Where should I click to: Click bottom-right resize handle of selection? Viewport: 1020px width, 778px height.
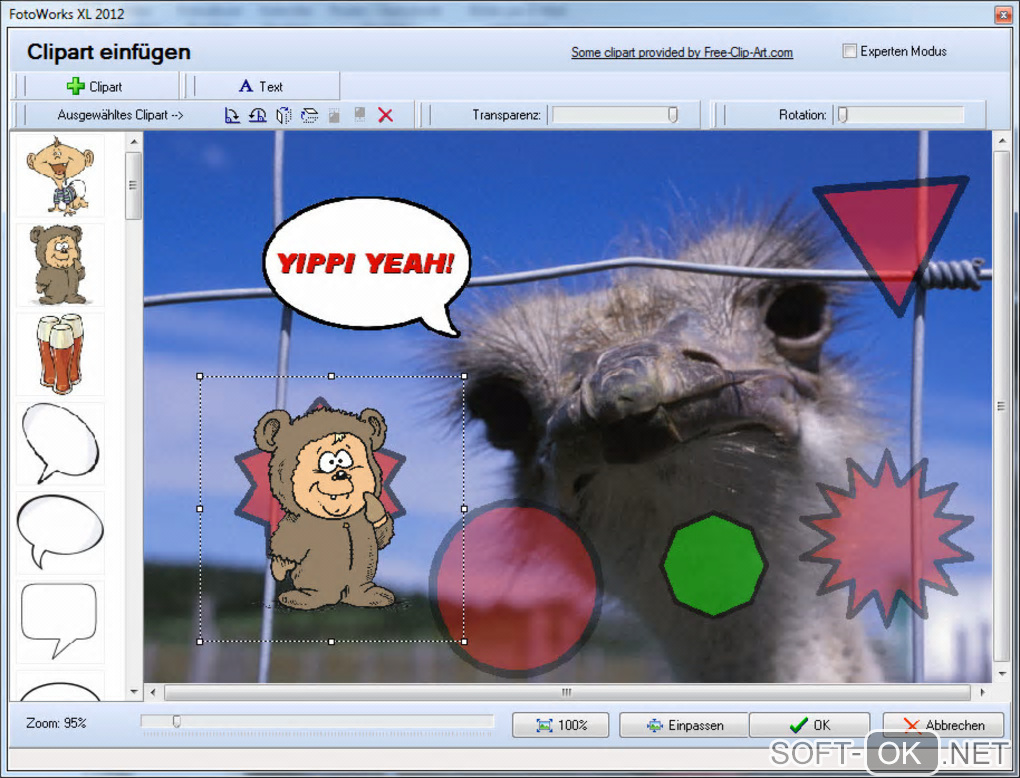point(464,641)
